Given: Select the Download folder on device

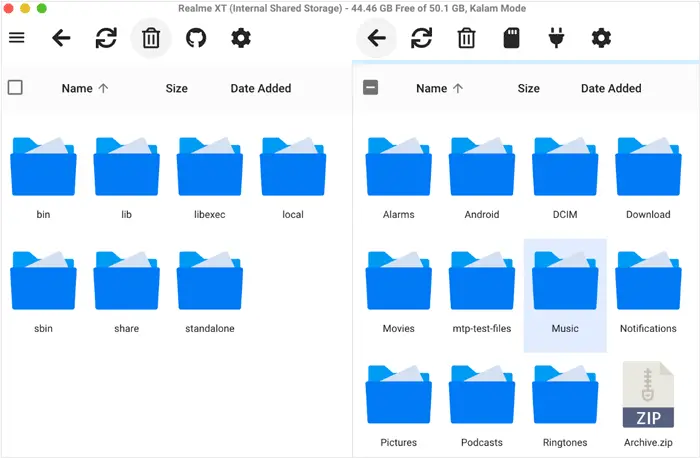Looking at the screenshot, I should click(x=648, y=179).
